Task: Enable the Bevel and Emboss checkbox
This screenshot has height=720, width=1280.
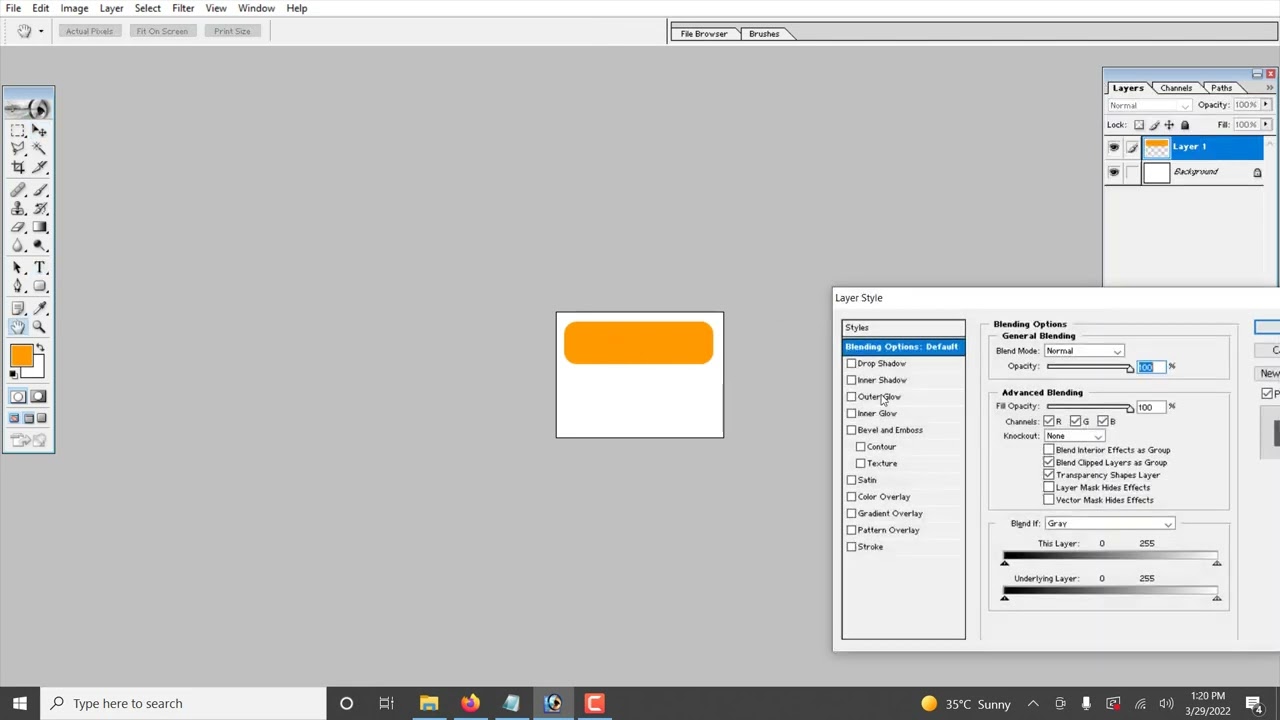Action: coord(851,430)
